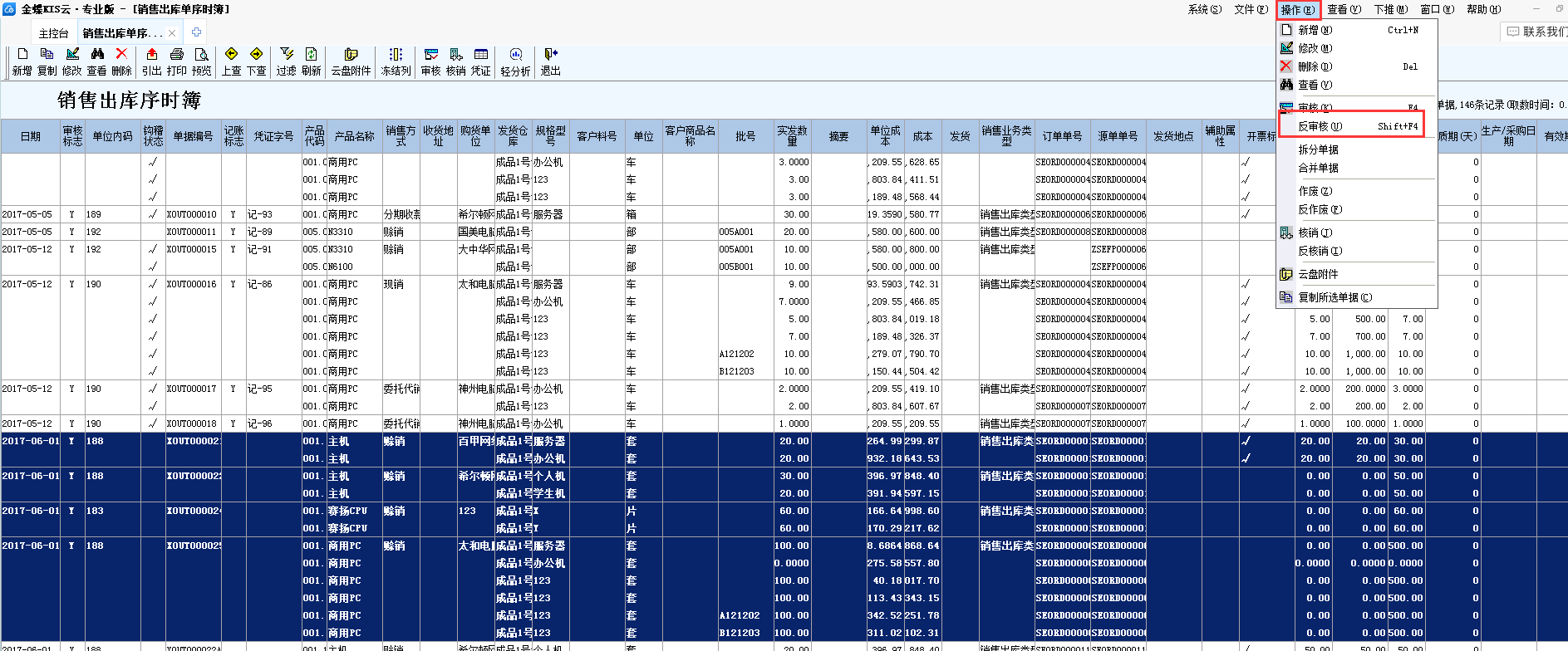Click the 复制 (Copy) toolbar icon
This screenshot has width=1568, height=651.
[x=47, y=61]
